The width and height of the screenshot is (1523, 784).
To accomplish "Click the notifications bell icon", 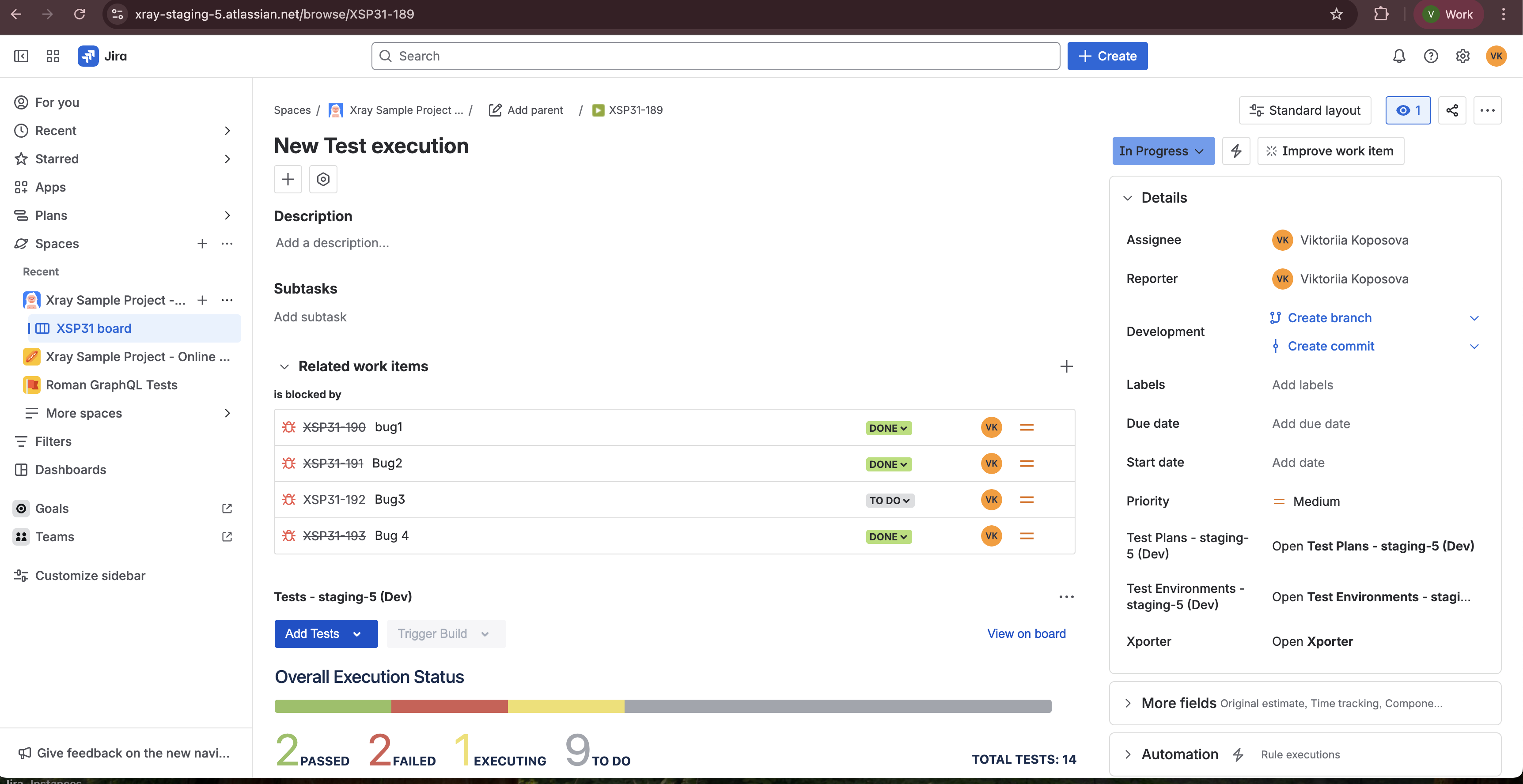I will pos(1399,56).
